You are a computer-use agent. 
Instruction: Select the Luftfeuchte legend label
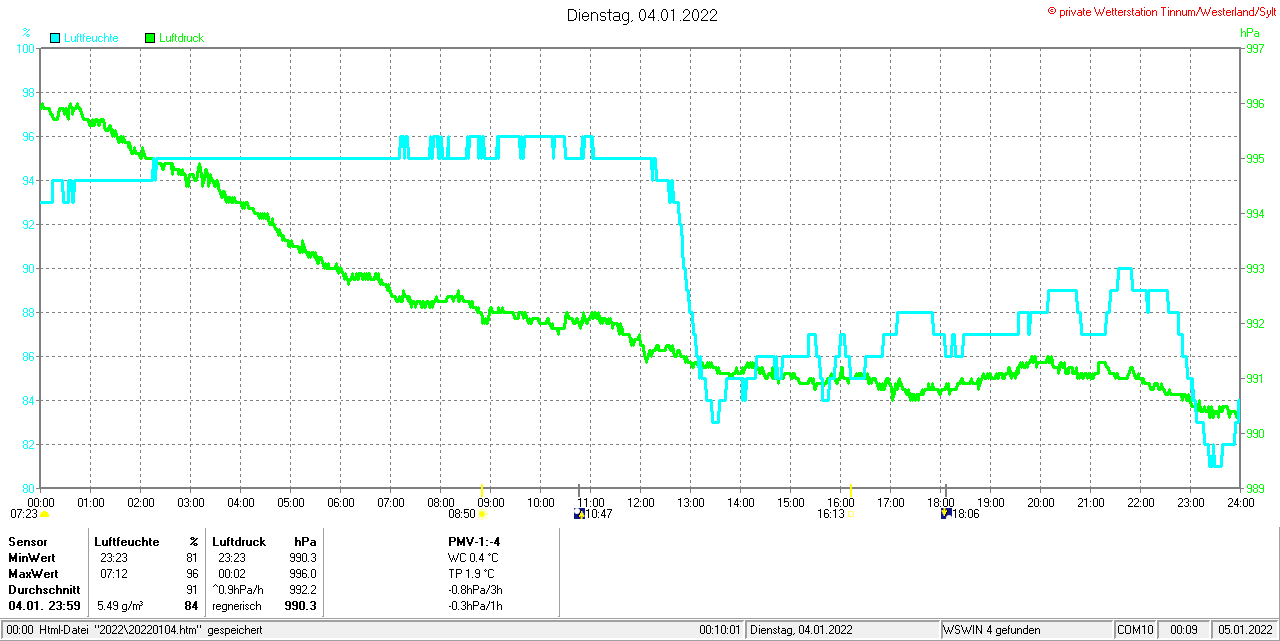91,38
